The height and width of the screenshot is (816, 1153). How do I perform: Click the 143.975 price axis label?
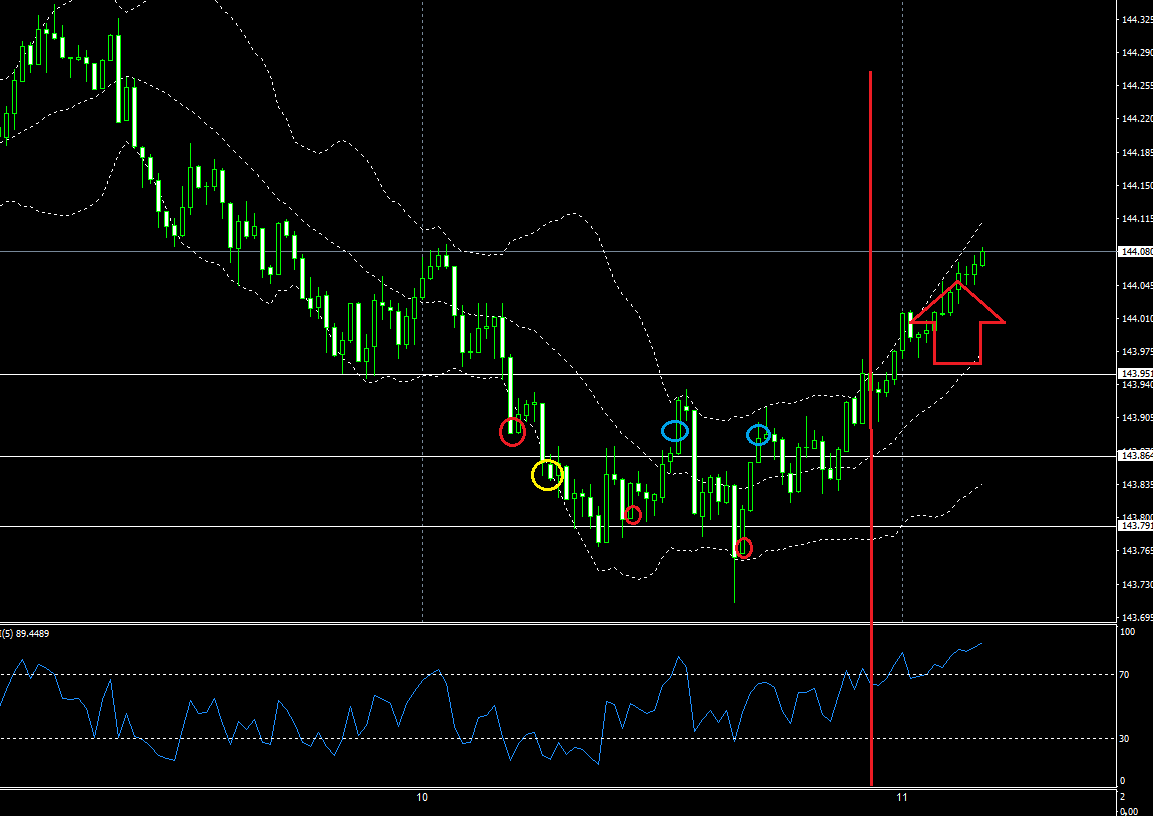pos(1137,352)
